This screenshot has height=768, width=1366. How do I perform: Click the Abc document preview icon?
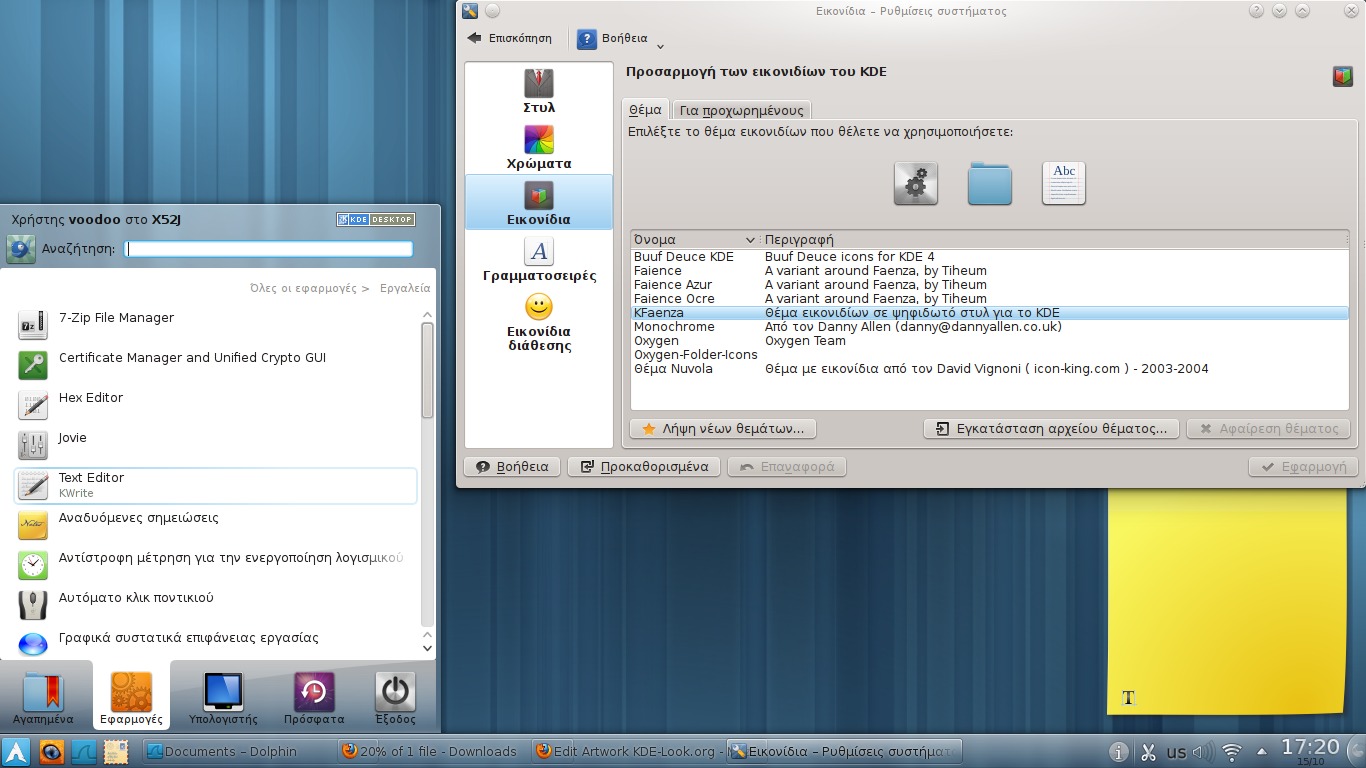tap(1064, 184)
